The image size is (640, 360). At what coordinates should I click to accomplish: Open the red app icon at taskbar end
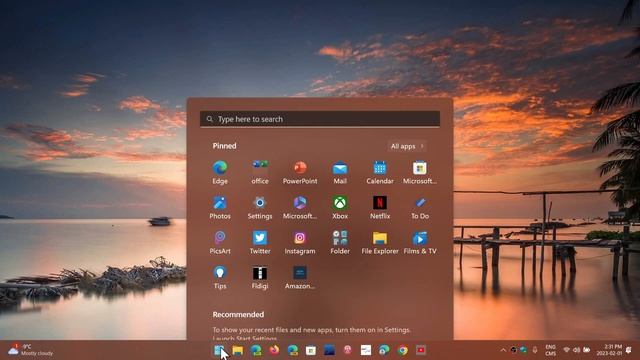pyautogui.click(x=421, y=350)
